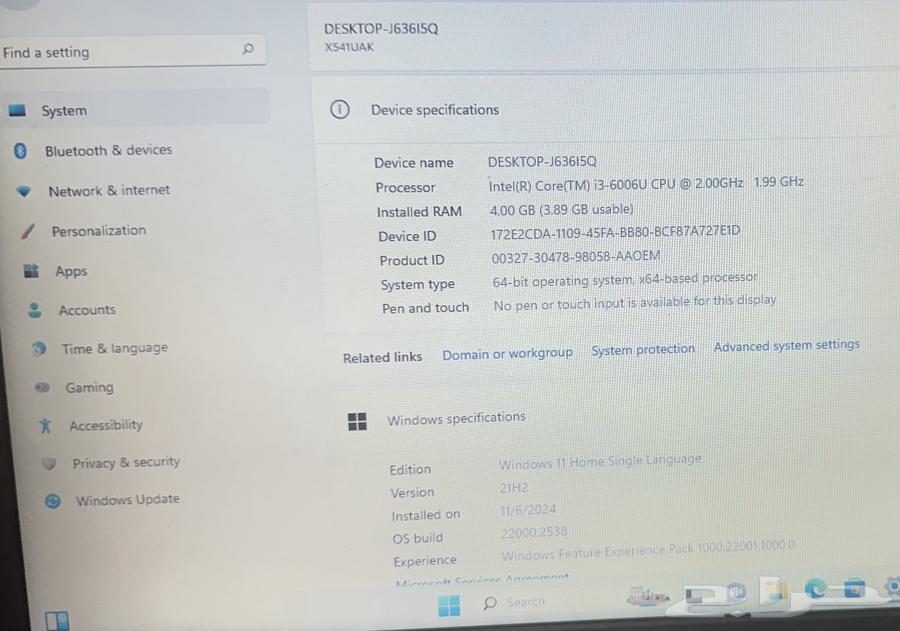900x631 pixels.
Task: Select the Installed on date 11/6/2024
Action: (x=528, y=510)
